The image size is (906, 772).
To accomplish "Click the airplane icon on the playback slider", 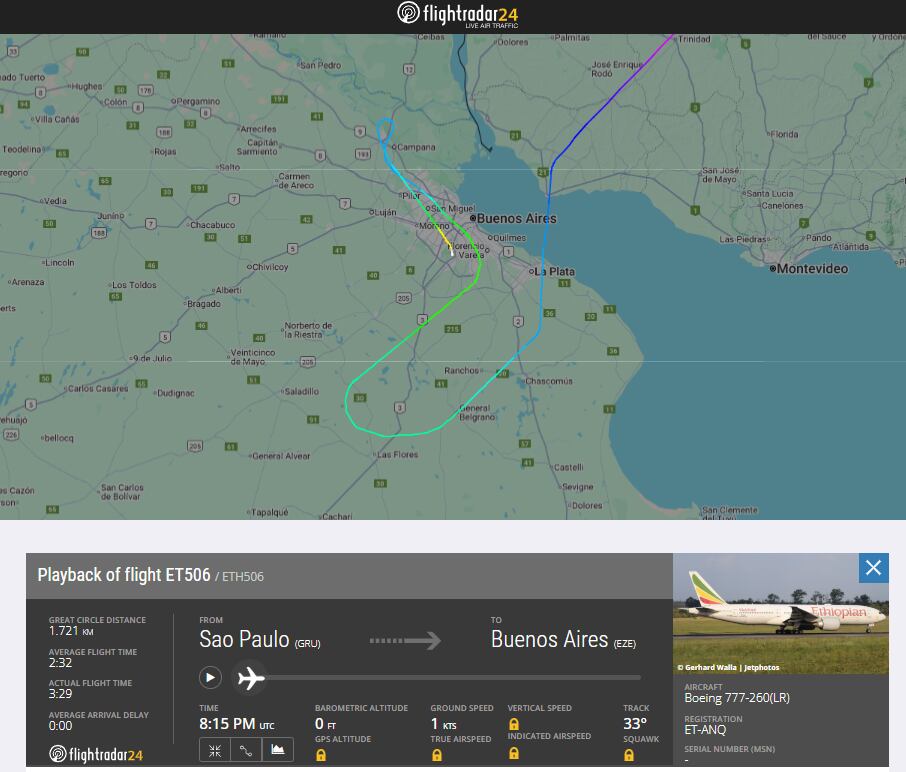I will 253,678.
